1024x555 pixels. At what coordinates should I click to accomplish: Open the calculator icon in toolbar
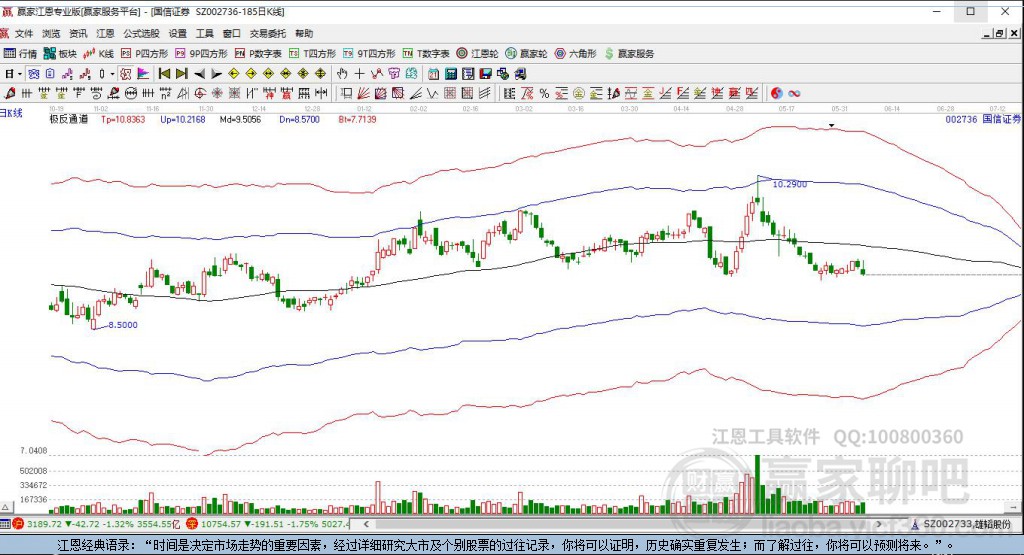click(x=451, y=74)
